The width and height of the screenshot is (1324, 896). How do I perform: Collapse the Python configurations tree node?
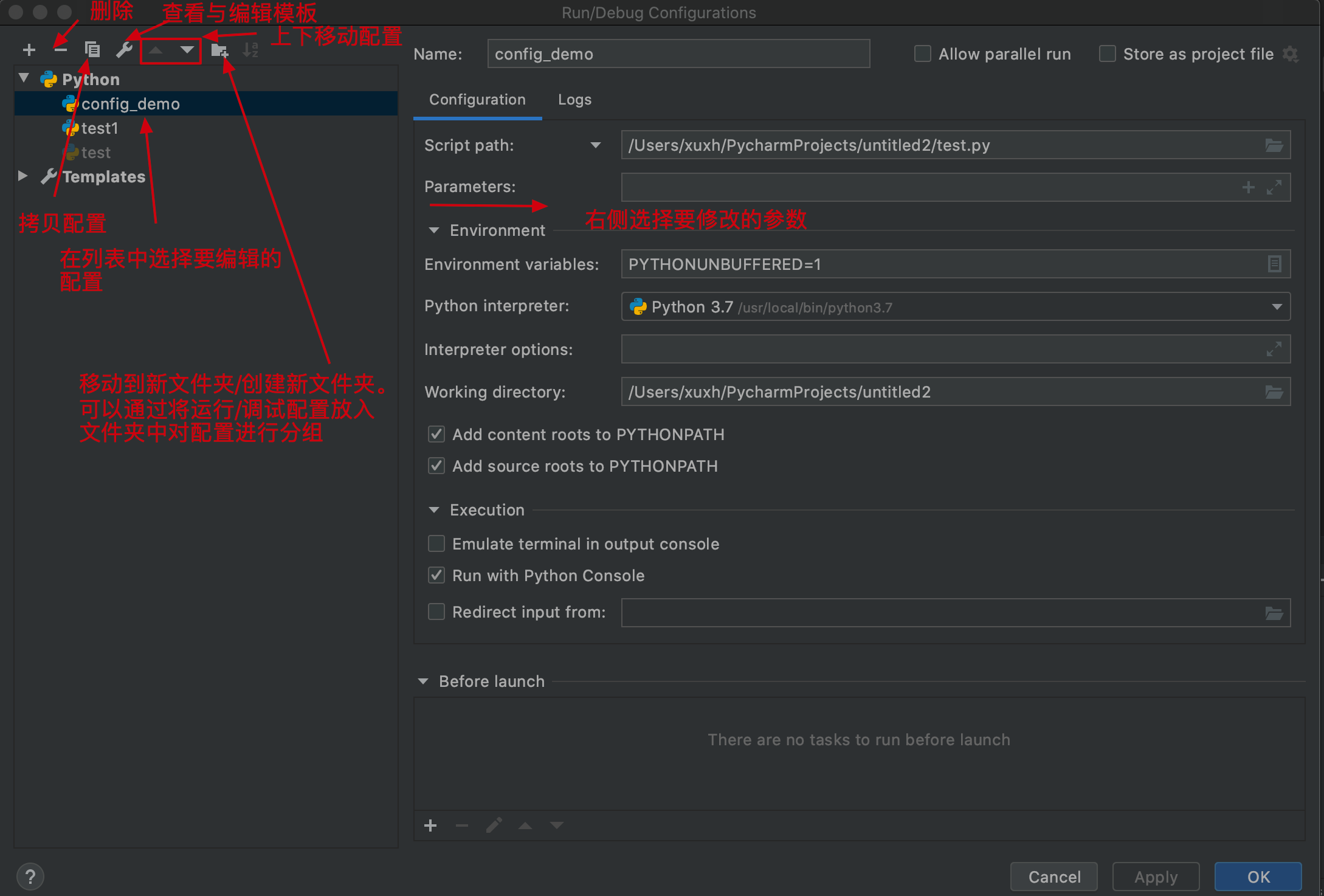coord(24,78)
